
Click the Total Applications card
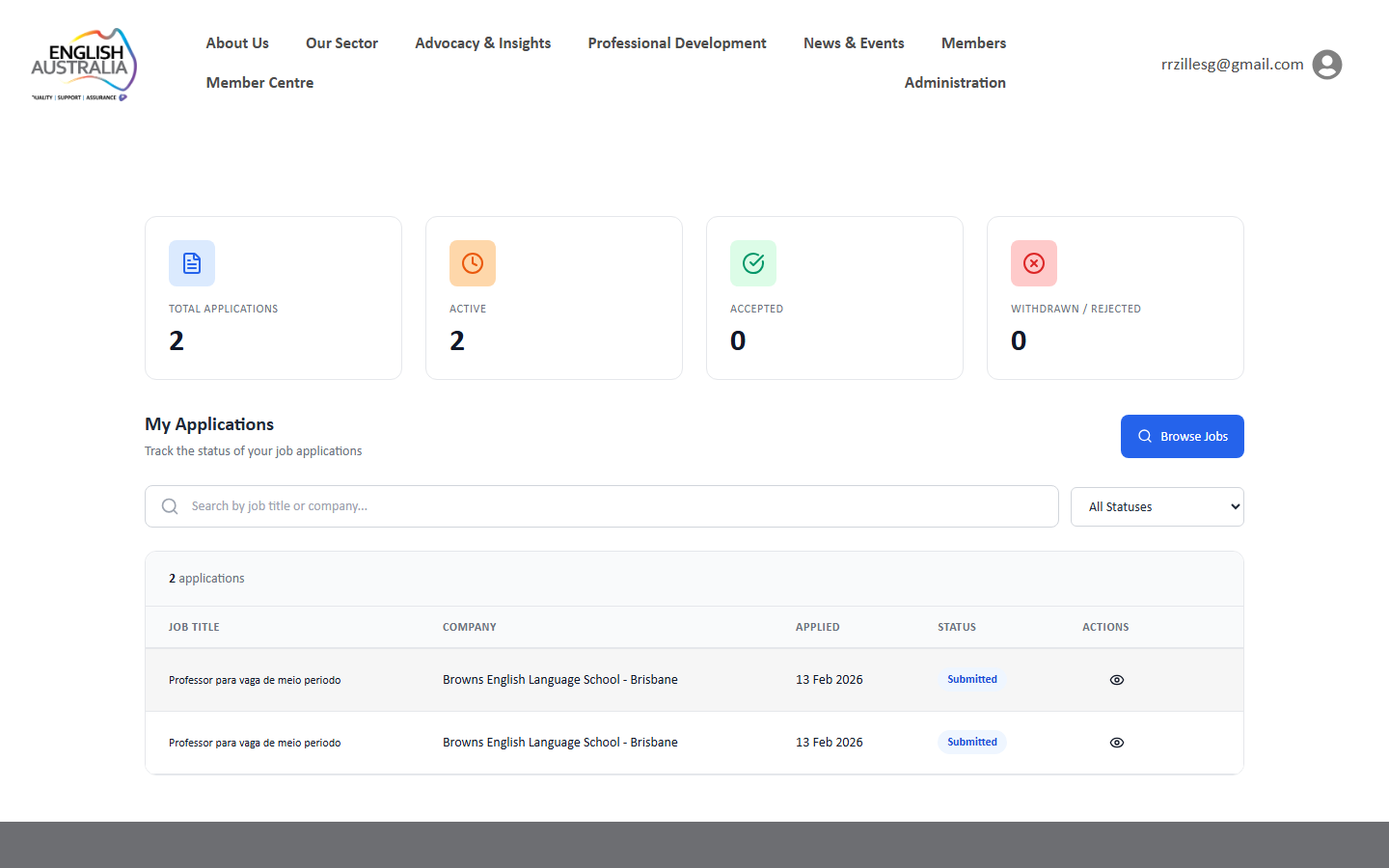(x=273, y=298)
